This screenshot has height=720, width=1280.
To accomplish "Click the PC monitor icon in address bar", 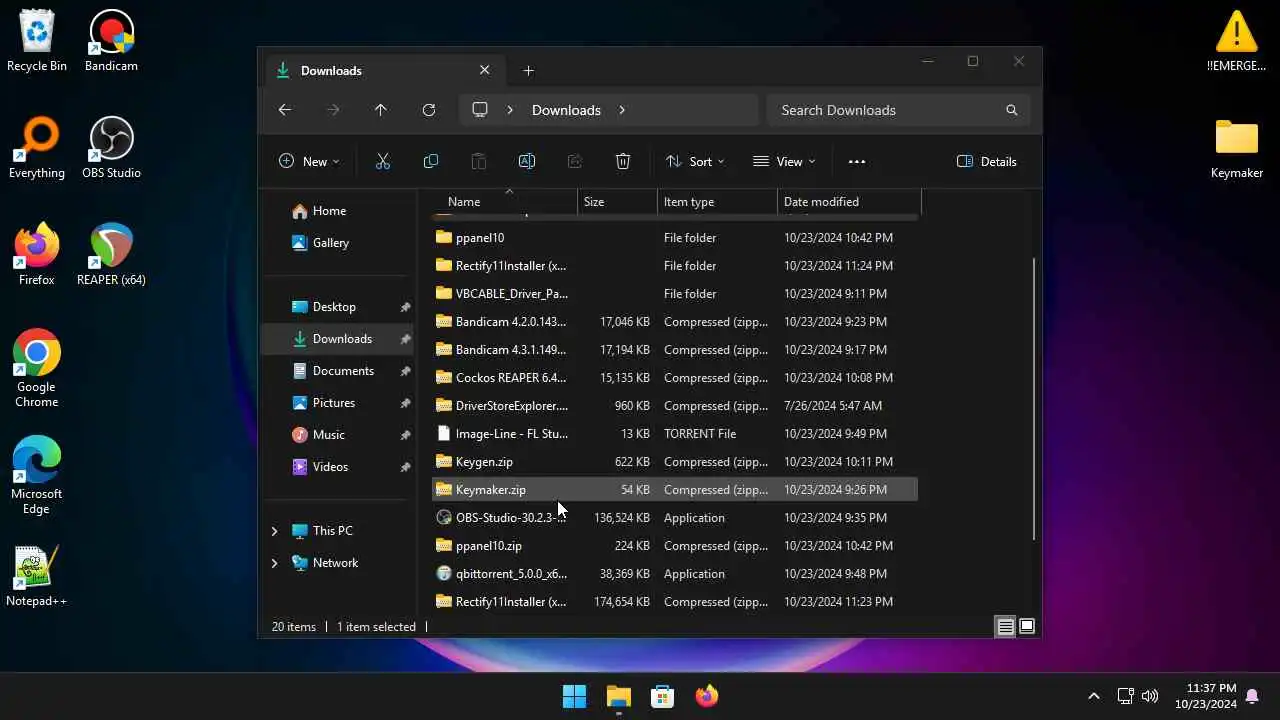I will [x=480, y=110].
